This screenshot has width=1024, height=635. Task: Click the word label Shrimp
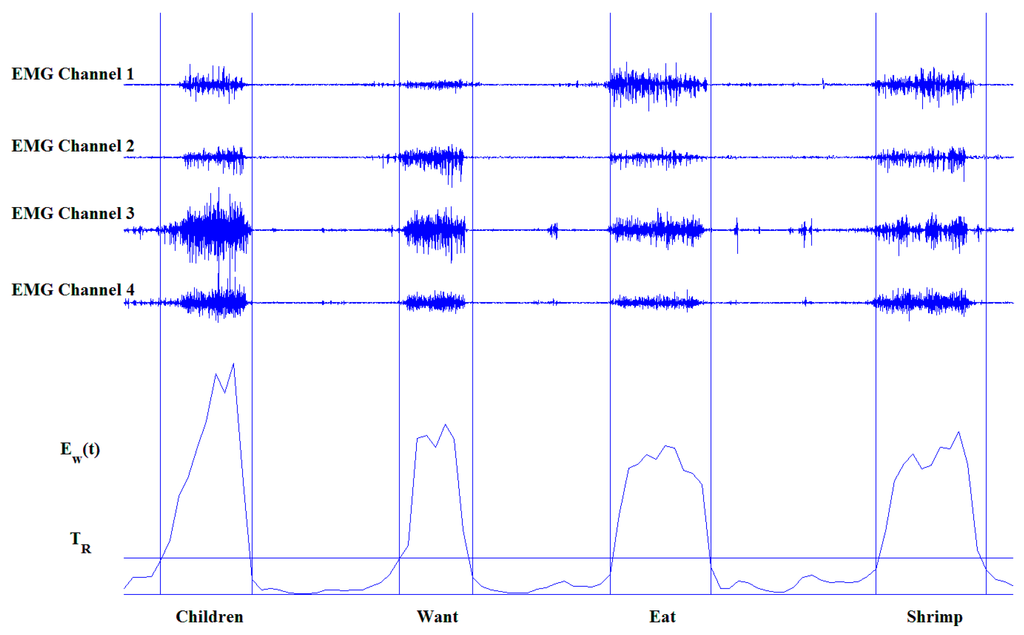click(935, 617)
